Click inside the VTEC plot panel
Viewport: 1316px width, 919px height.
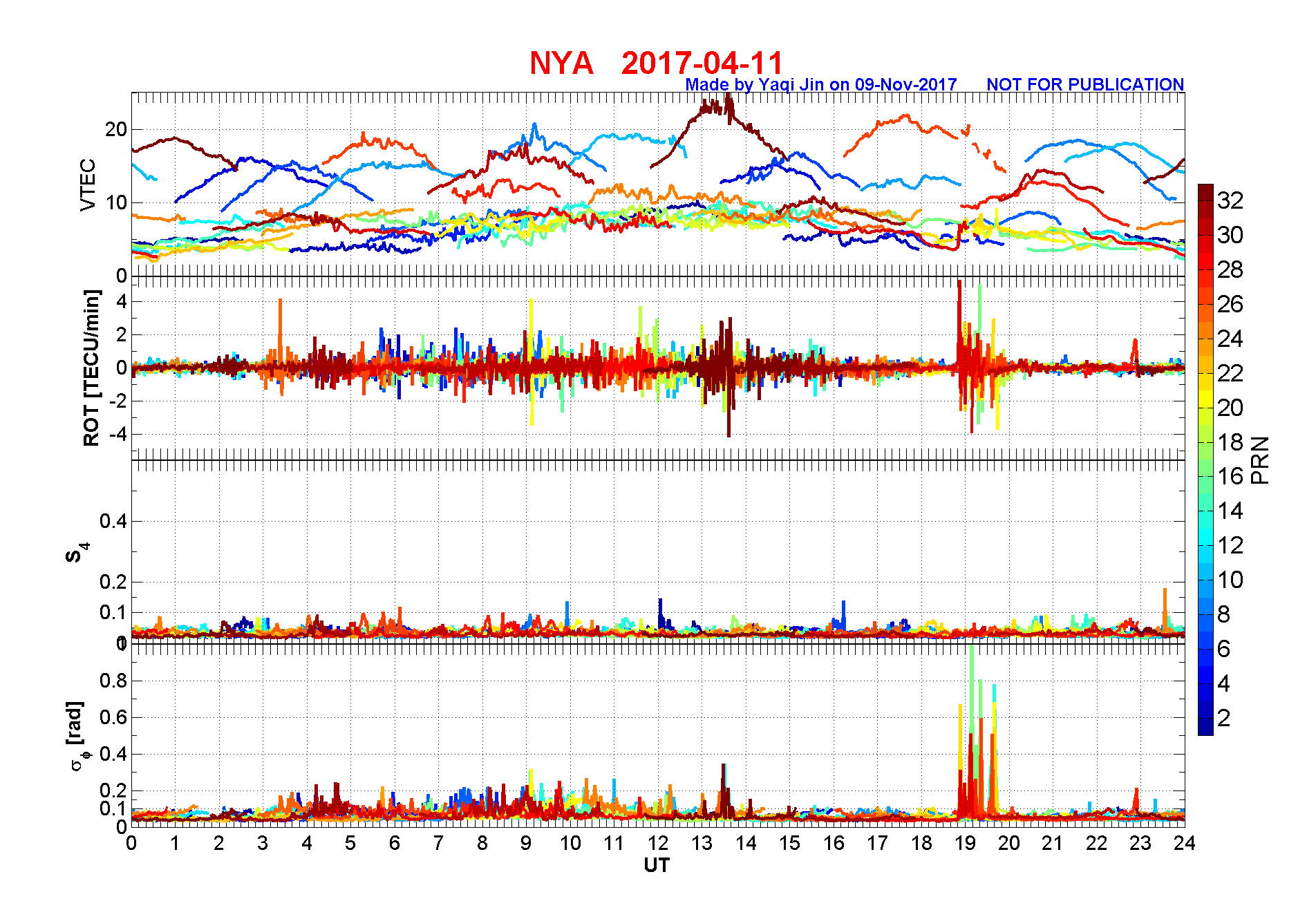coord(658,184)
